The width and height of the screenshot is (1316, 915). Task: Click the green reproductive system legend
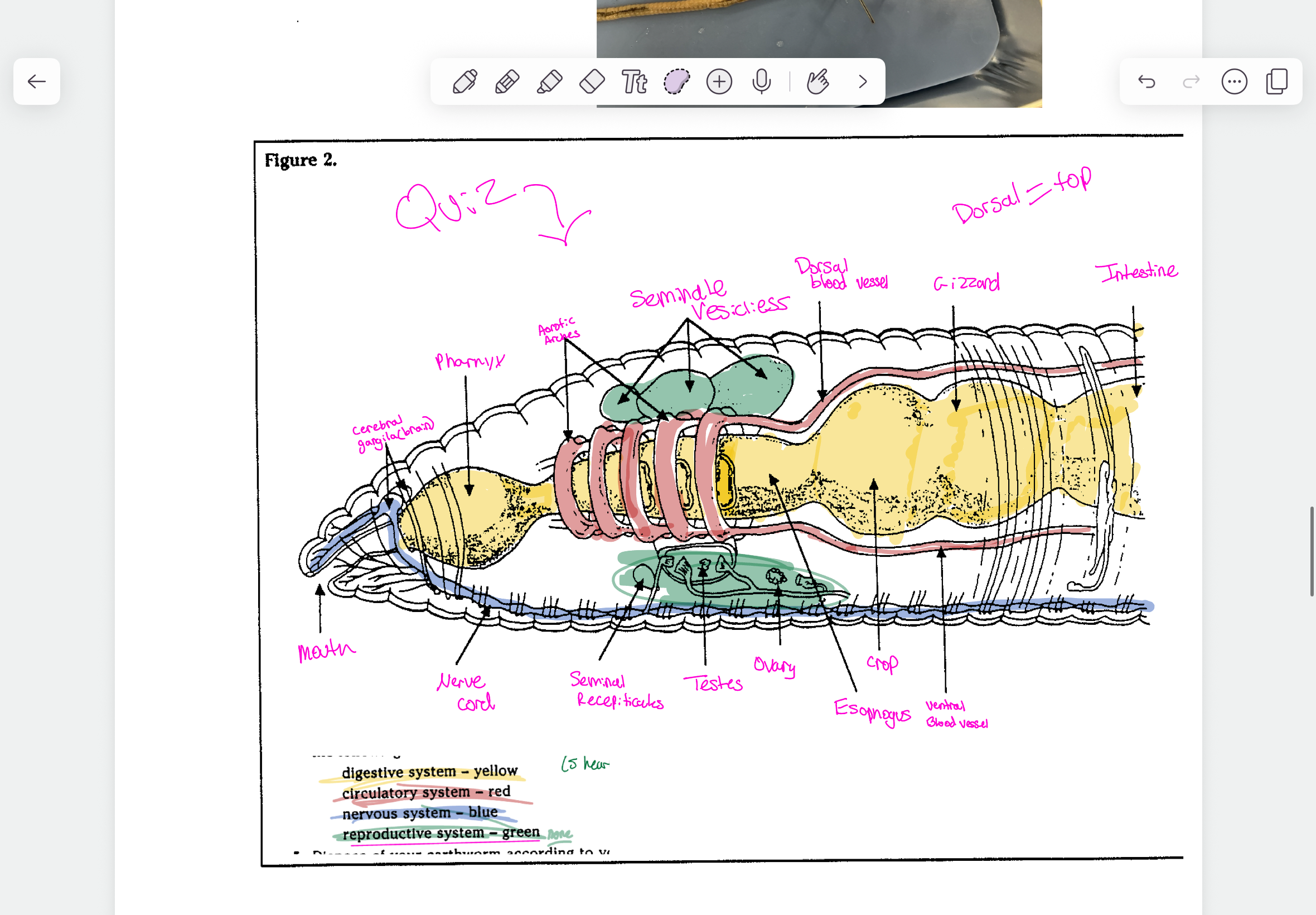pos(441,833)
